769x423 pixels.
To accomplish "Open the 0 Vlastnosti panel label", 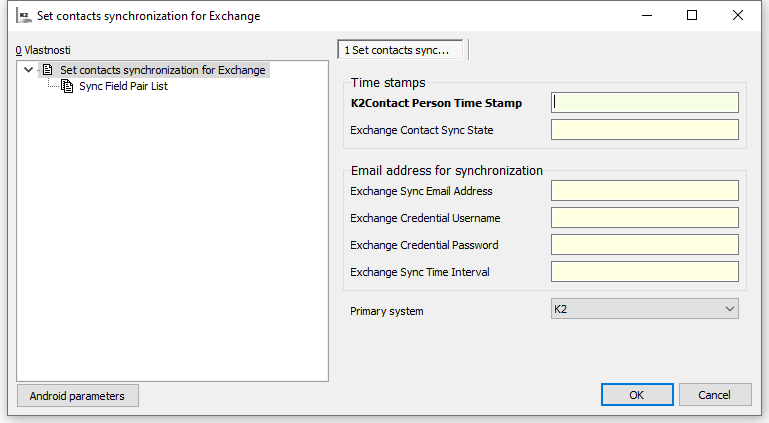I will click(43, 49).
